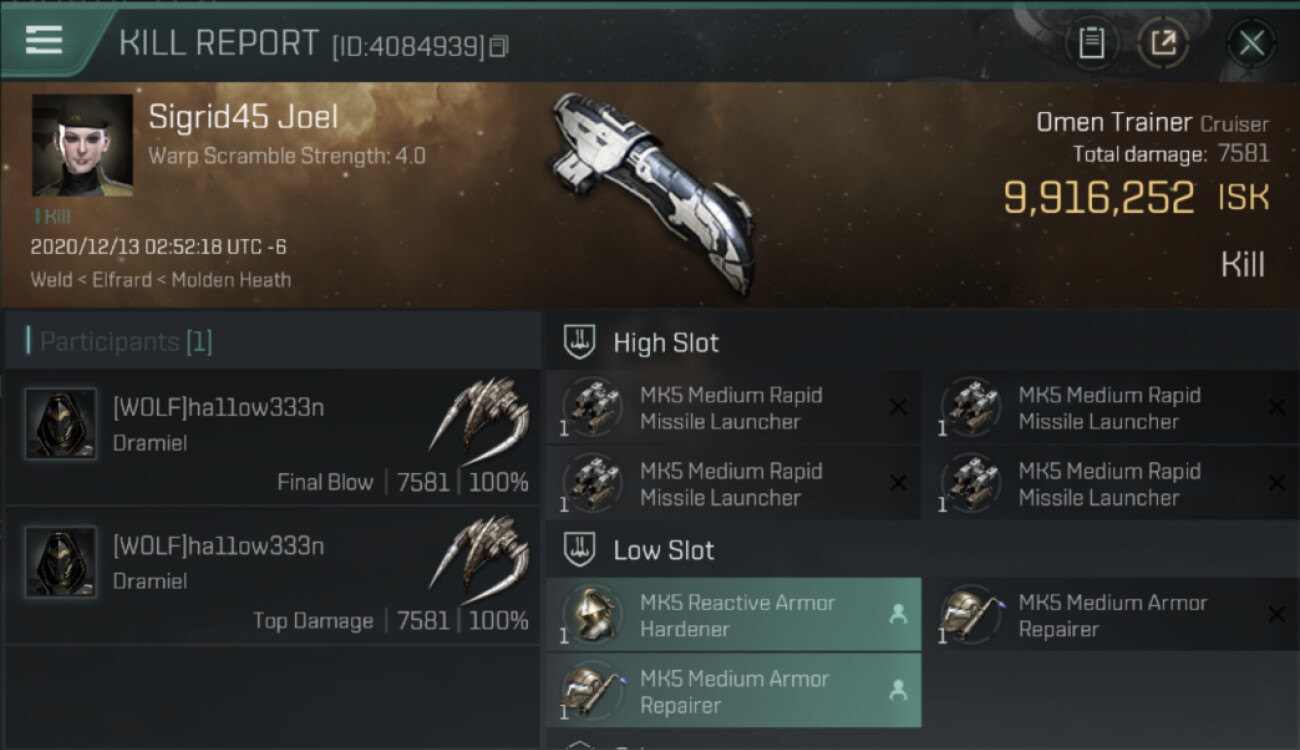Open the Participants [1] tab
This screenshot has height=750, width=1300.
[126, 342]
